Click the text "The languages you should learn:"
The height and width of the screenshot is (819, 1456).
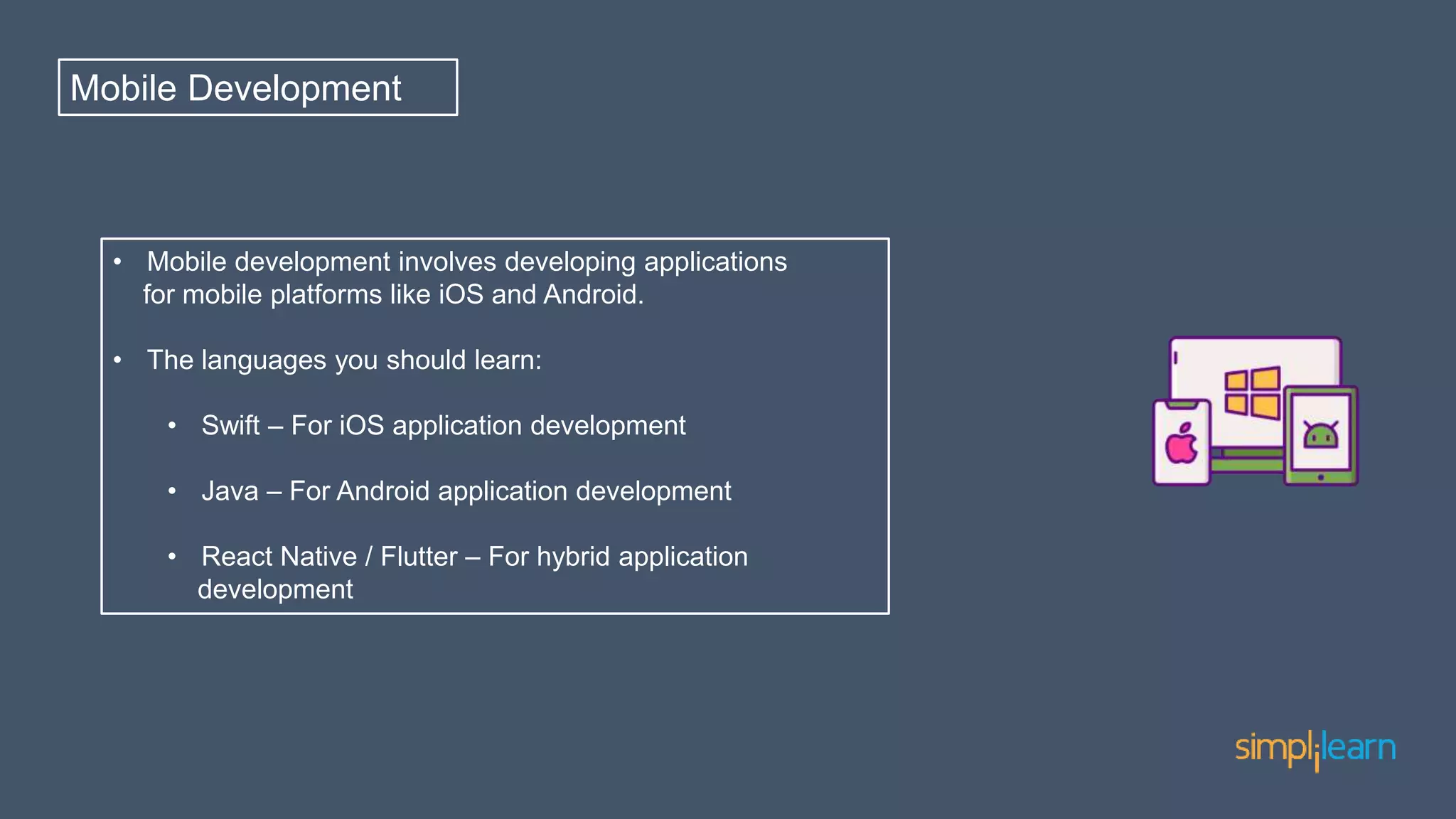click(x=344, y=360)
